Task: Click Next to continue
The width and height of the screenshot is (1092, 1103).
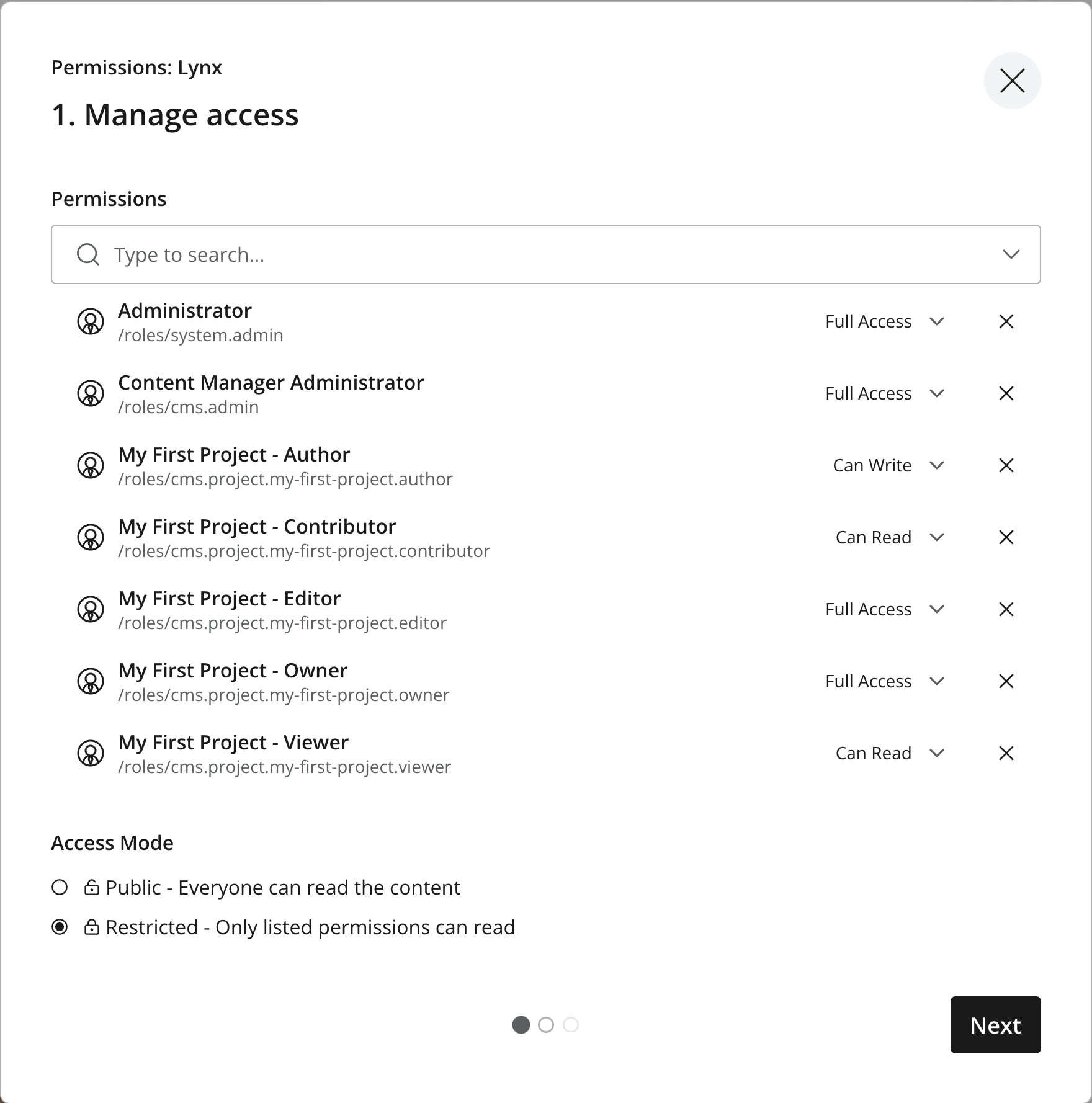Action: click(x=995, y=1025)
